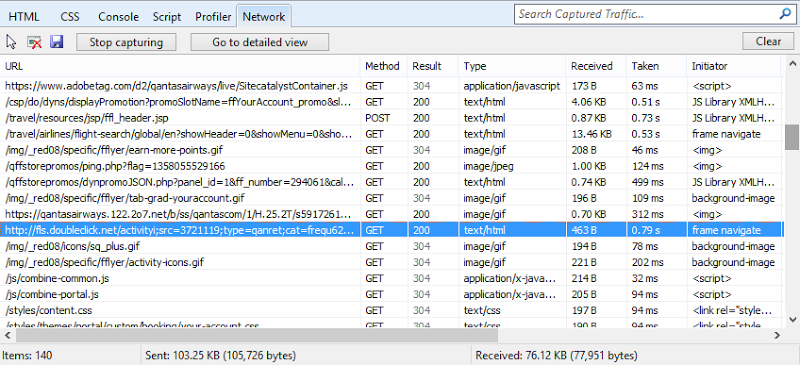Select the activity-icons.gif request row
Image resolution: width=800 pixels, height=365 pixels.
point(391,262)
